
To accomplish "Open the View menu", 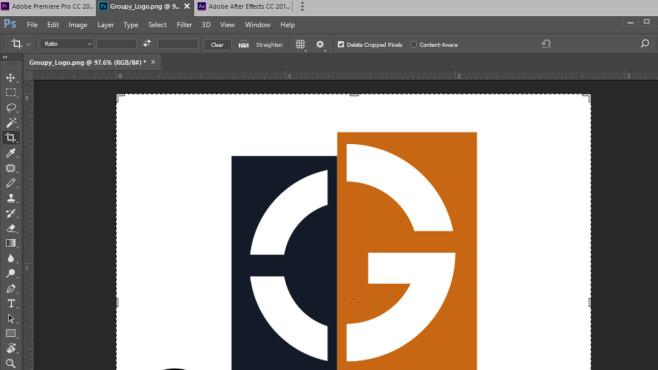I will click(x=227, y=25).
